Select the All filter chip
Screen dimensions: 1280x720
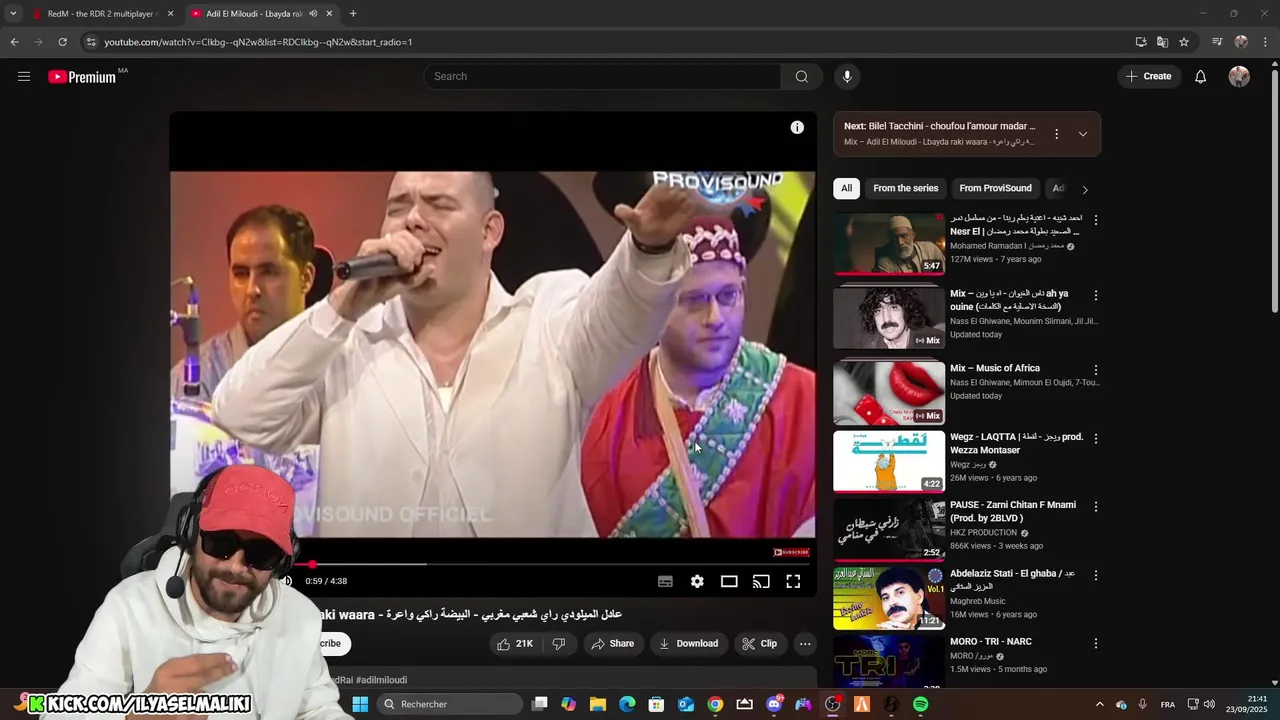pyautogui.click(x=846, y=188)
